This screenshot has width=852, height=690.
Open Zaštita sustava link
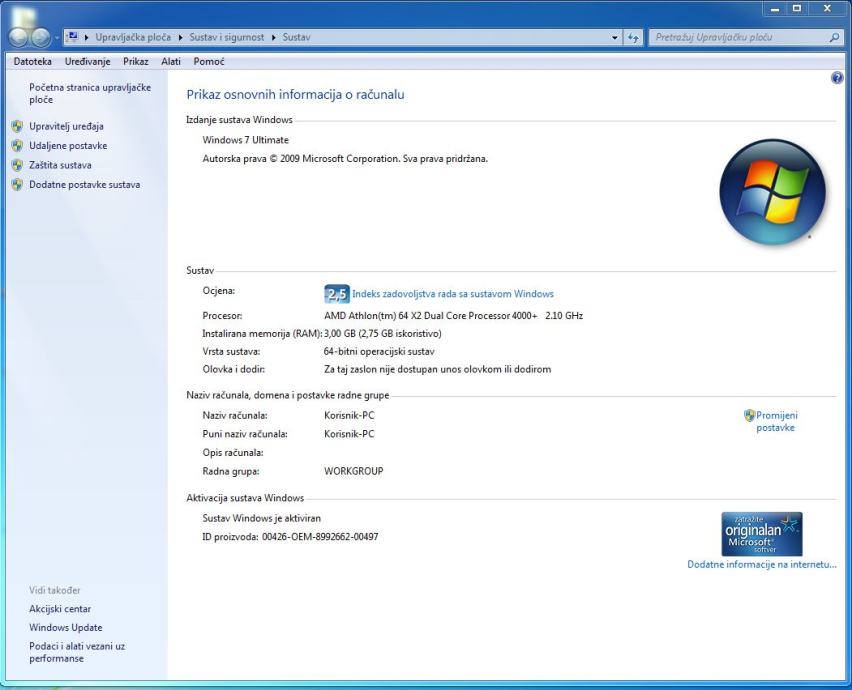[x=60, y=165]
